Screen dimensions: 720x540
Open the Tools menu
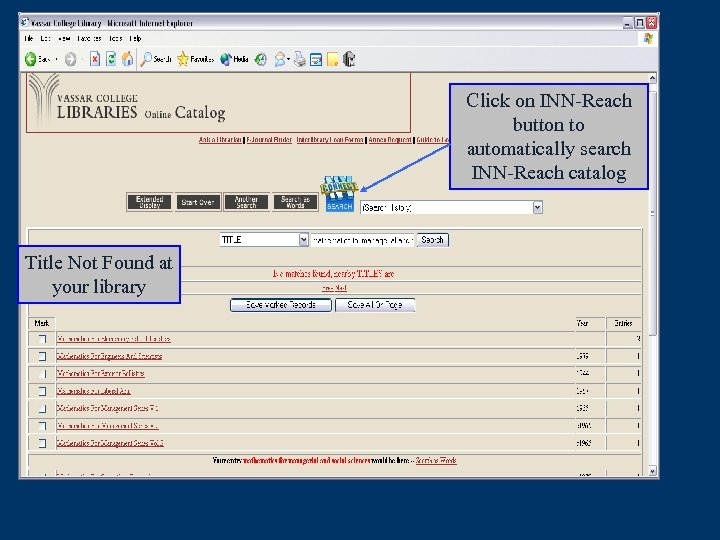coord(115,39)
